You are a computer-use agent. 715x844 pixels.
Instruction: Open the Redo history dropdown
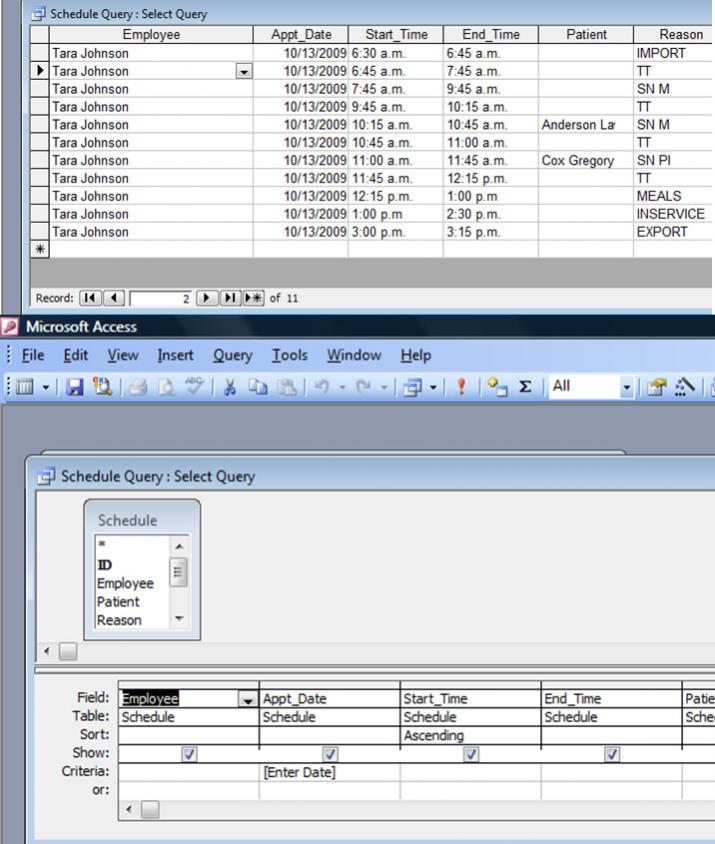(384, 388)
